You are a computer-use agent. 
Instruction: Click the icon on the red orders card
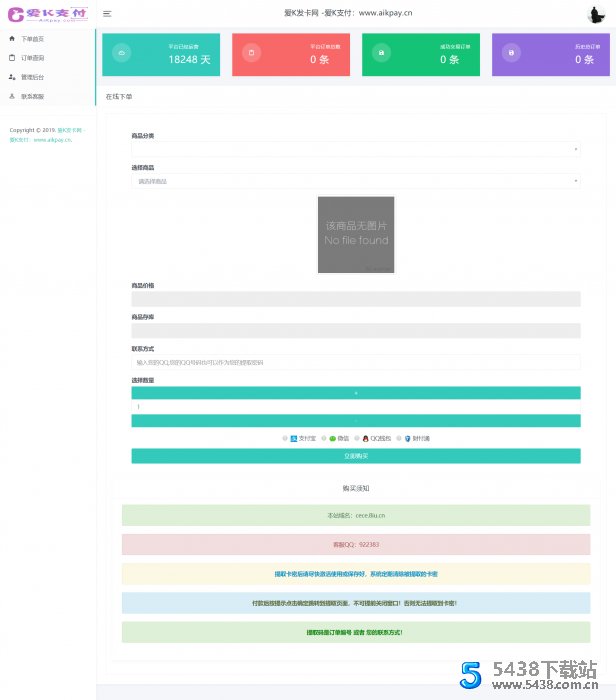point(251,53)
